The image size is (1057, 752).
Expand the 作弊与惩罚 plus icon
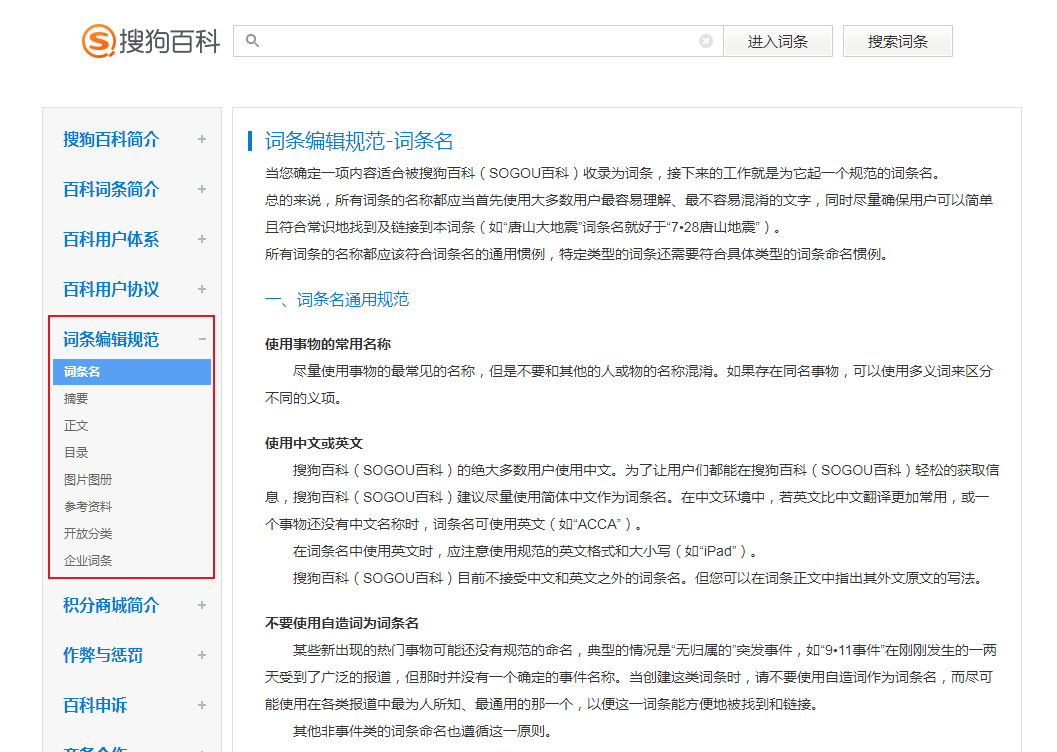point(202,655)
